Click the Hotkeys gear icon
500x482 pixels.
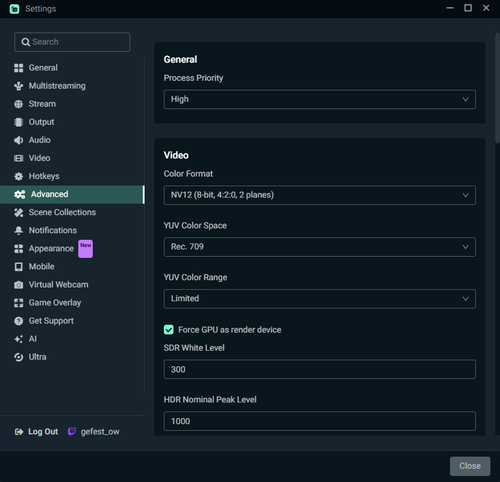click(x=19, y=176)
